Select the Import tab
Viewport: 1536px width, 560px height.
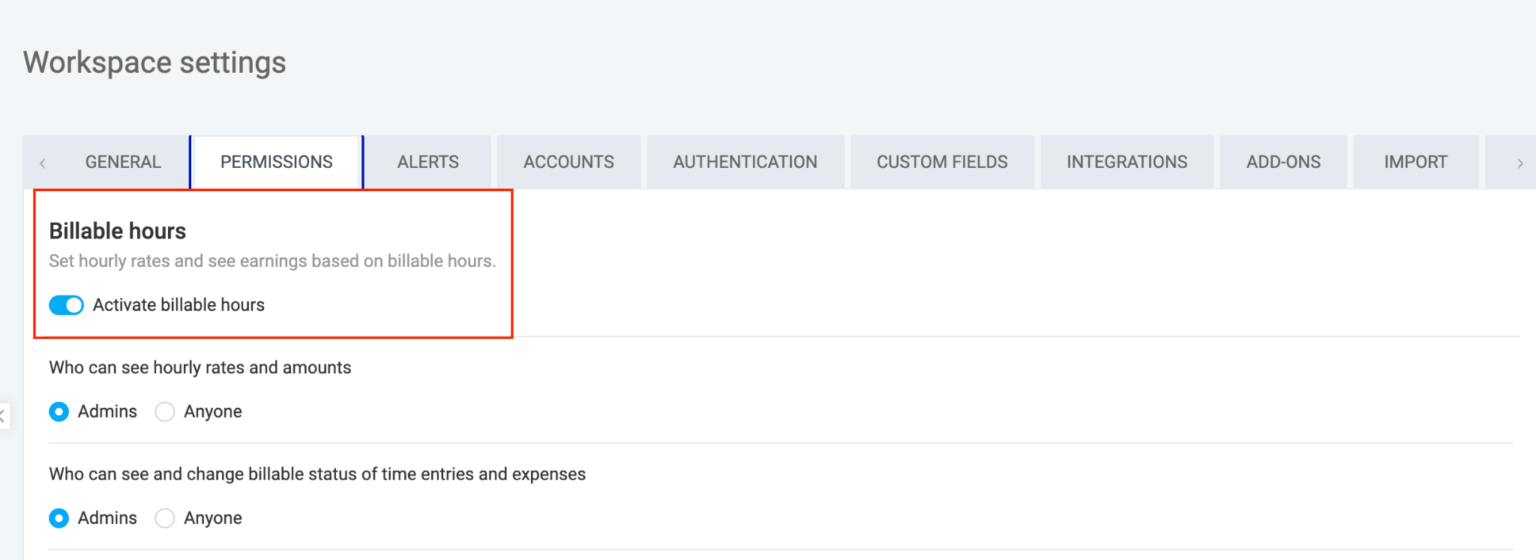[1415, 162]
